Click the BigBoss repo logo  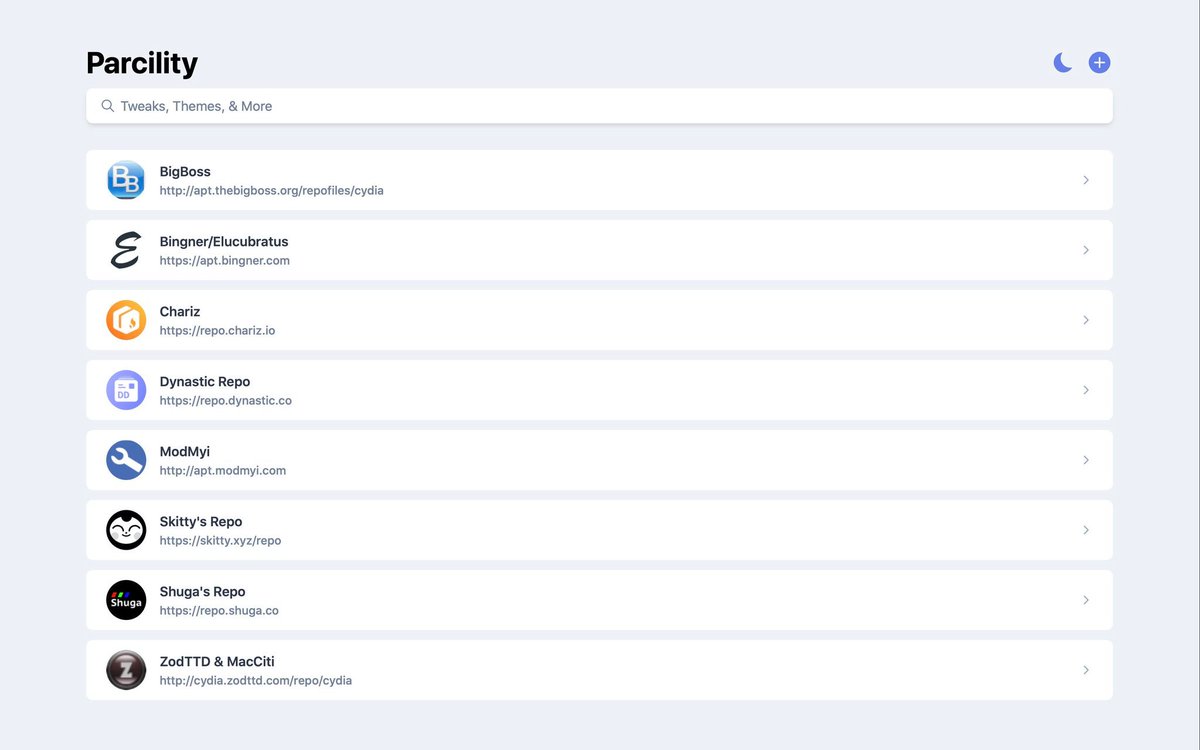(126, 180)
